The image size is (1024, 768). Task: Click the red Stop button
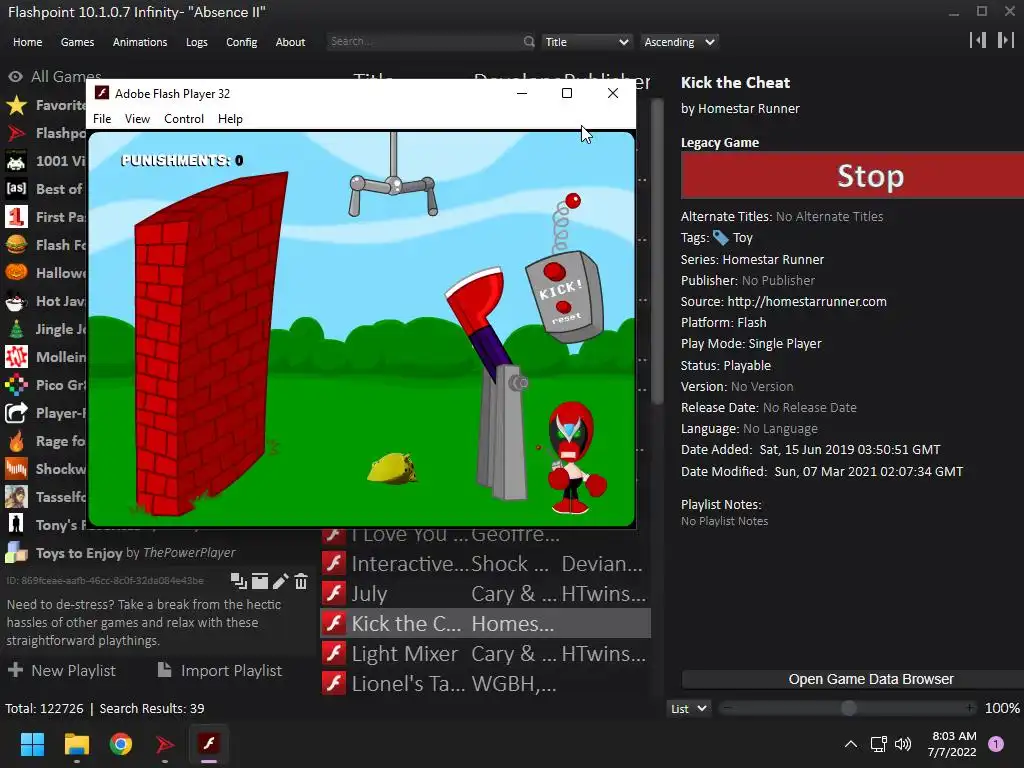(852, 175)
